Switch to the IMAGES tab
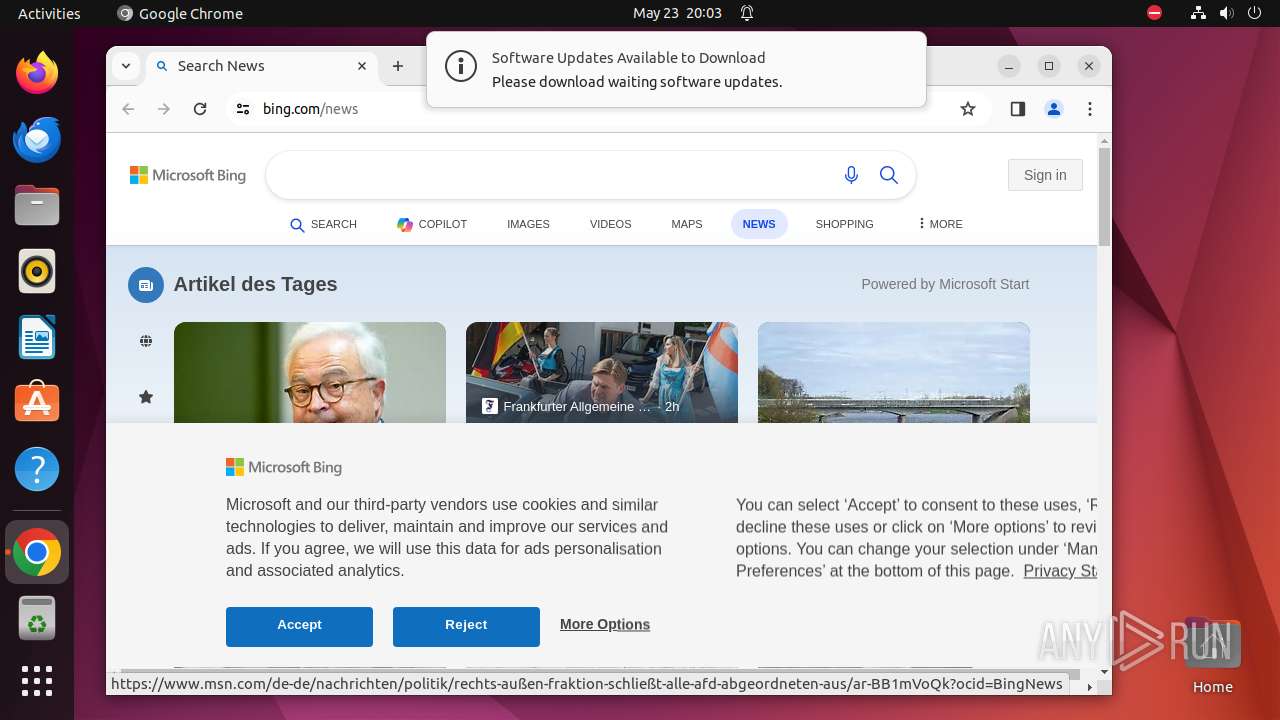1280x720 pixels. click(528, 224)
